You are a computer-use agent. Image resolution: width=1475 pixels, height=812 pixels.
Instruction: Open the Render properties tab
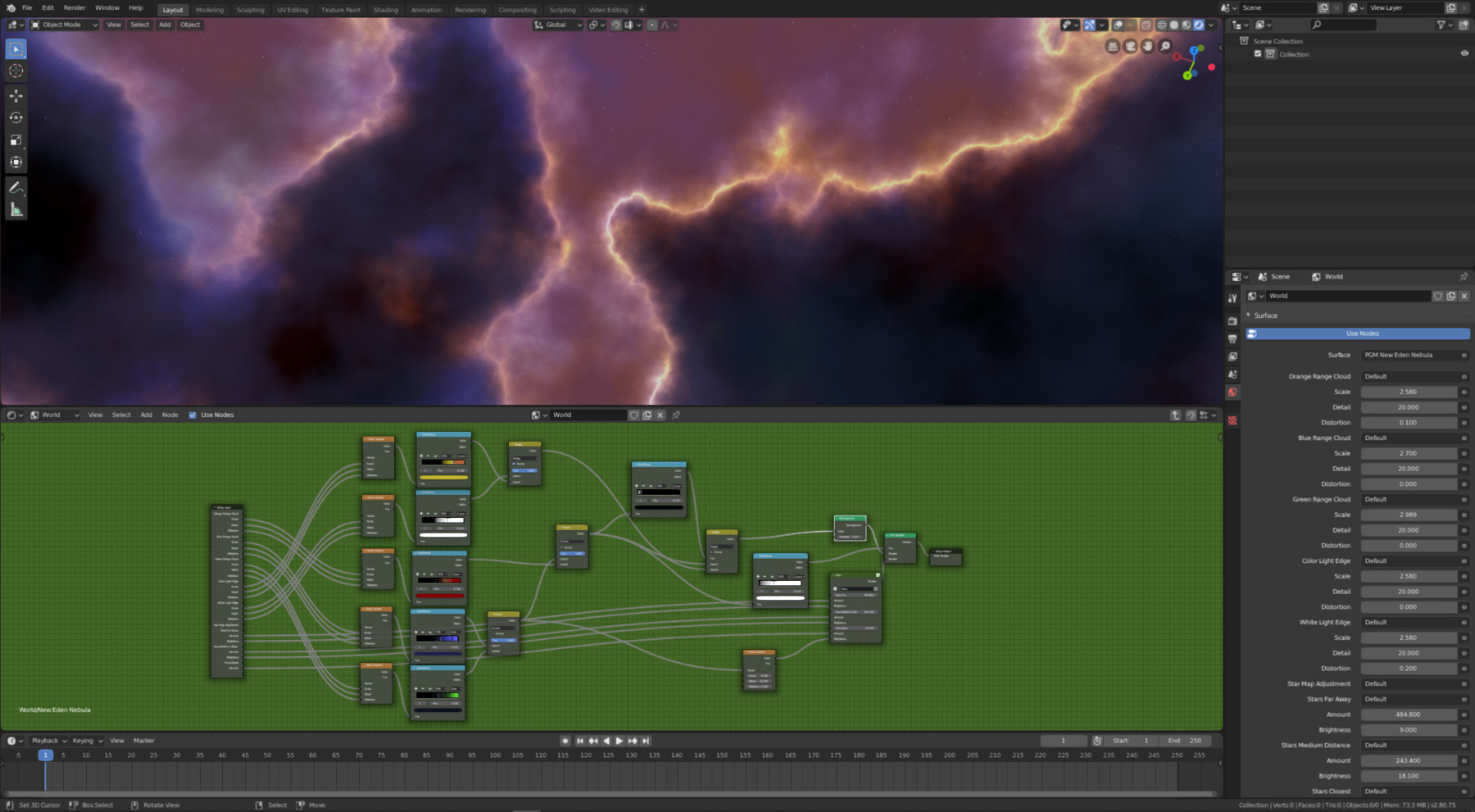tap(1232, 321)
